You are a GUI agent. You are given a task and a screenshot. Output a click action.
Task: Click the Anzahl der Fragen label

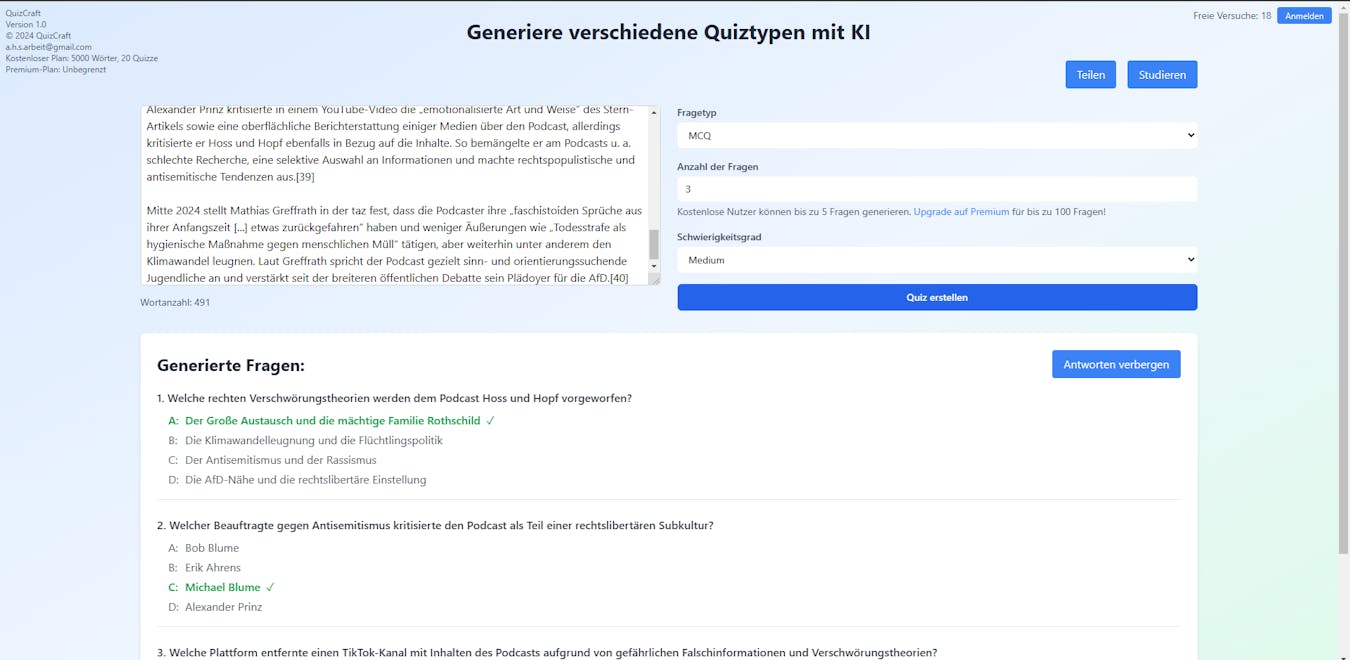click(x=718, y=167)
